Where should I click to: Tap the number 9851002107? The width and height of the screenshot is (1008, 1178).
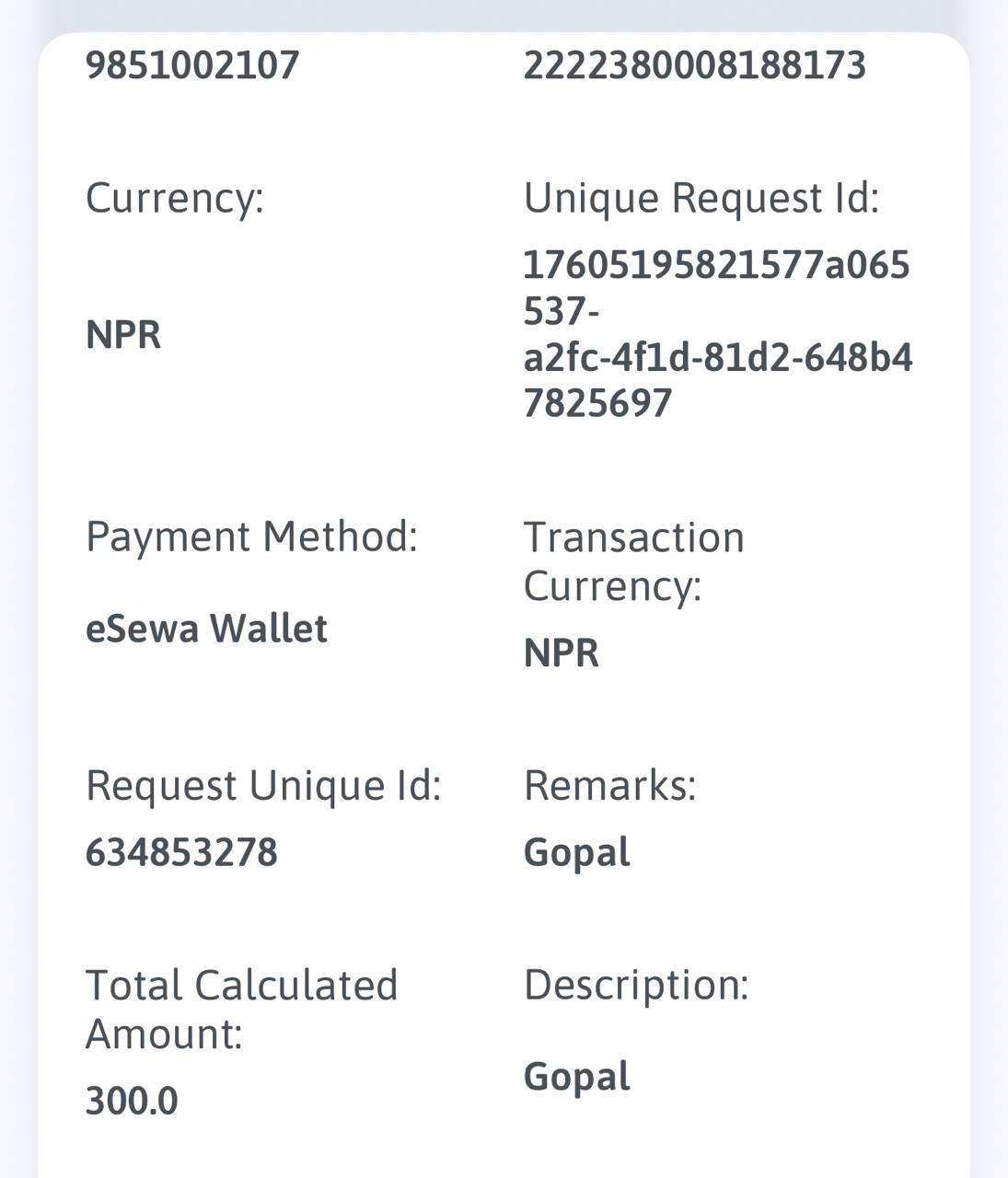(192, 65)
